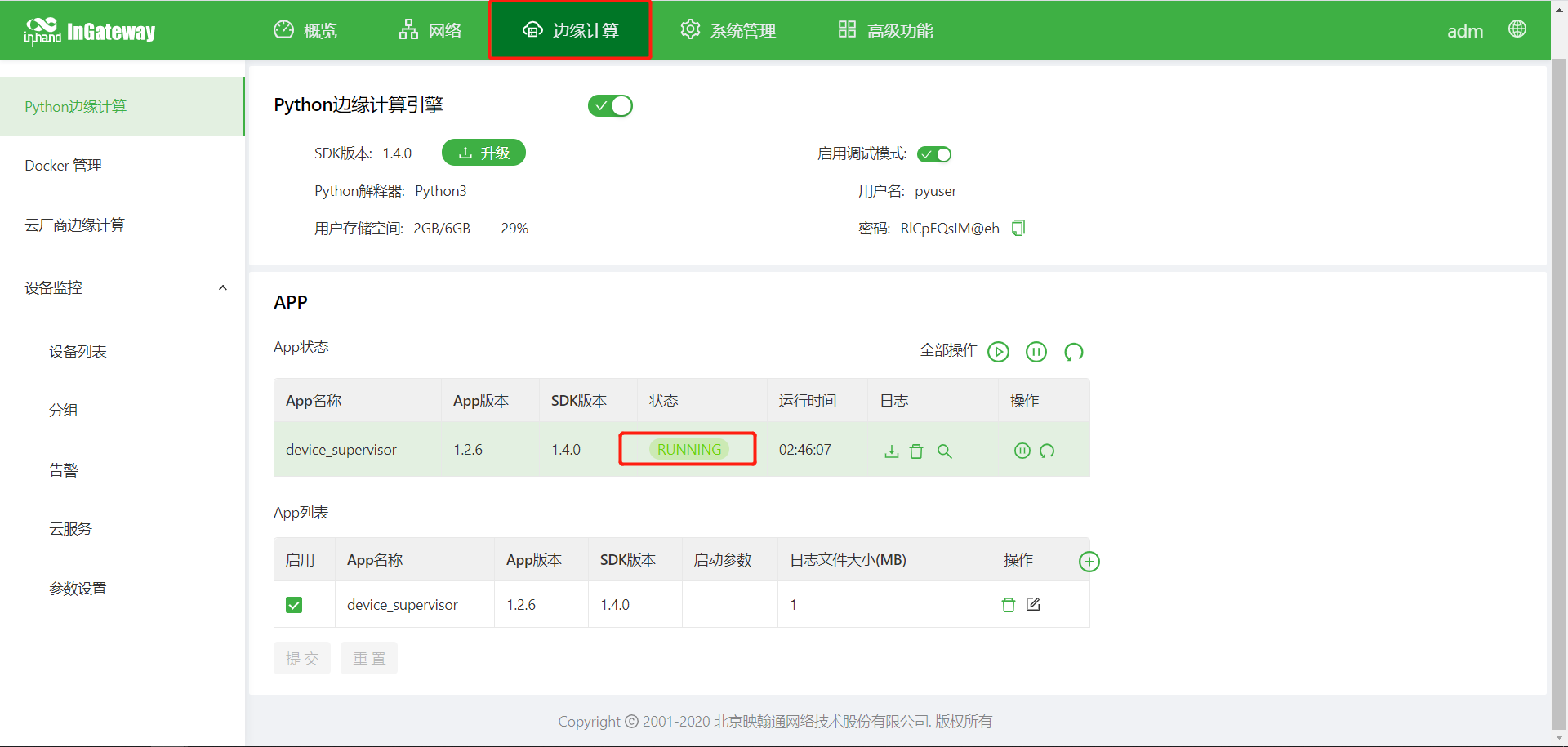Toggle the Python edge computing engine switch
This screenshot has height=747, width=1568.
click(x=610, y=106)
